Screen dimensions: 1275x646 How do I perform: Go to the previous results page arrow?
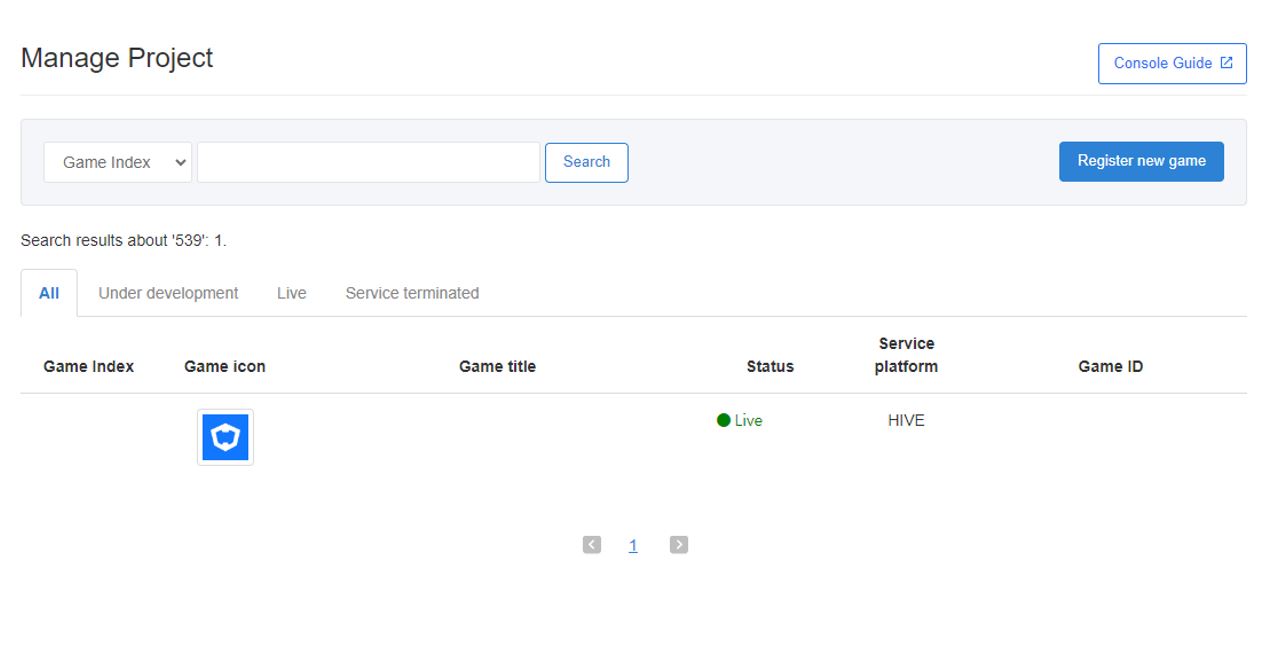coord(592,545)
